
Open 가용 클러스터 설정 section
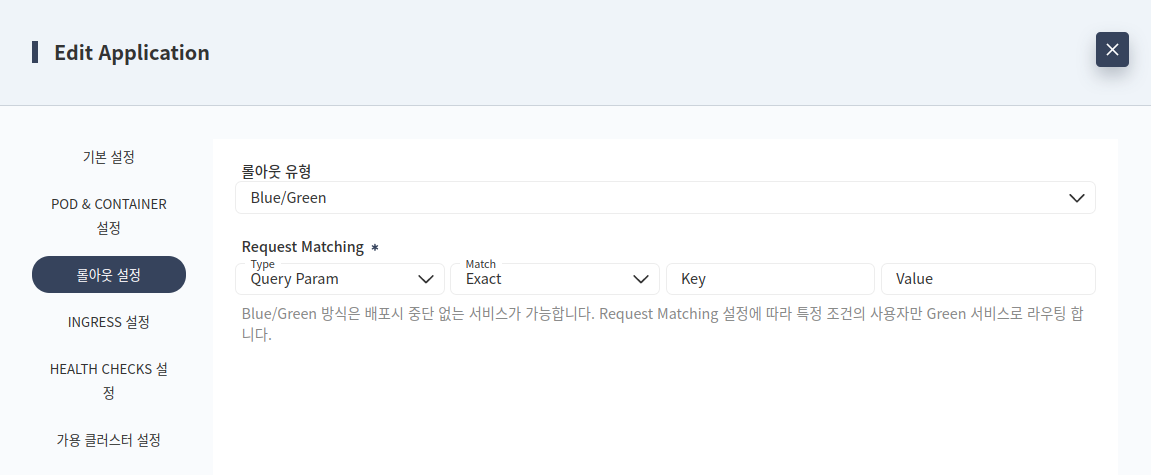[109, 440]
